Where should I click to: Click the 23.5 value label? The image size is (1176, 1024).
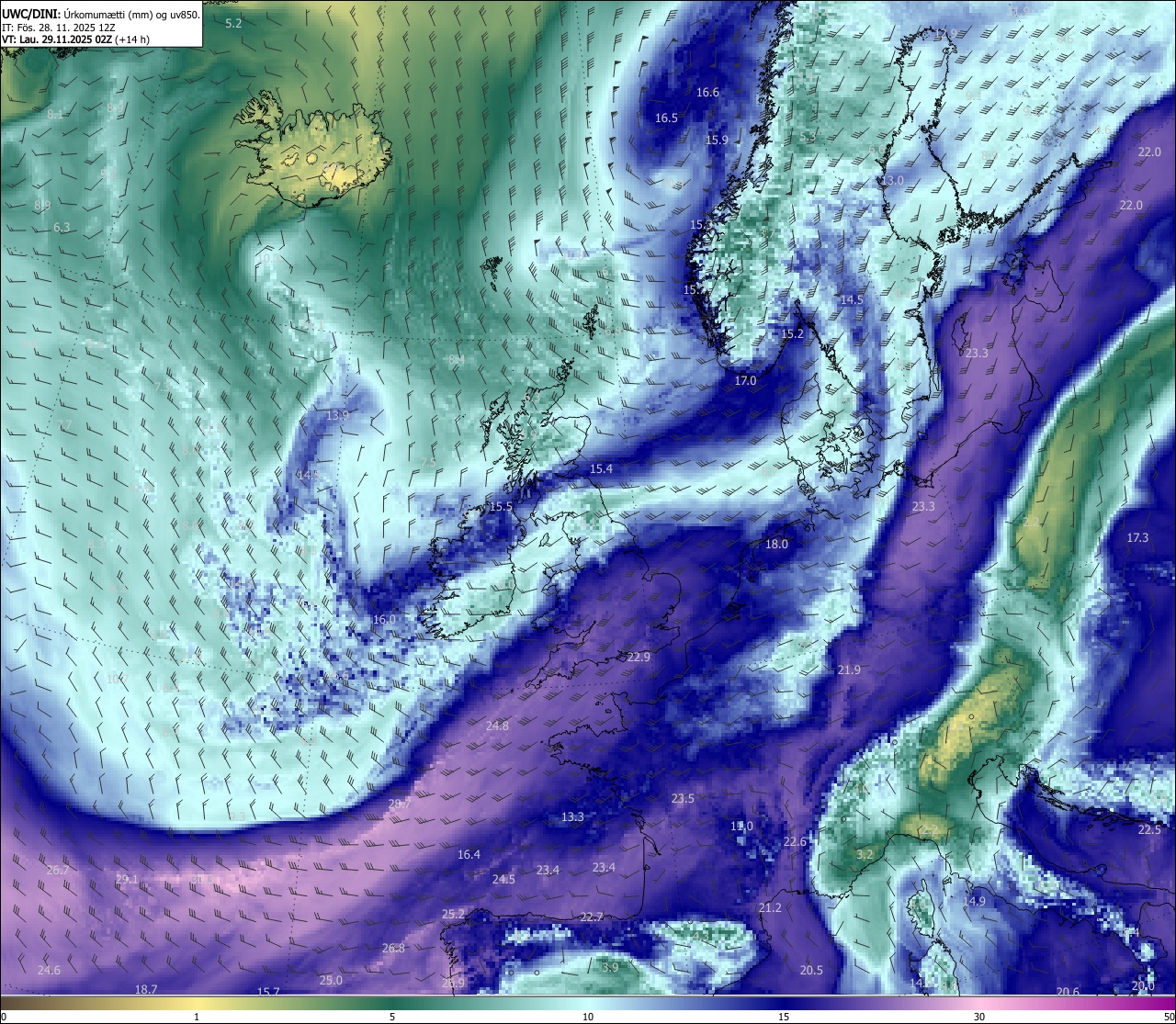tap(683, 798)
